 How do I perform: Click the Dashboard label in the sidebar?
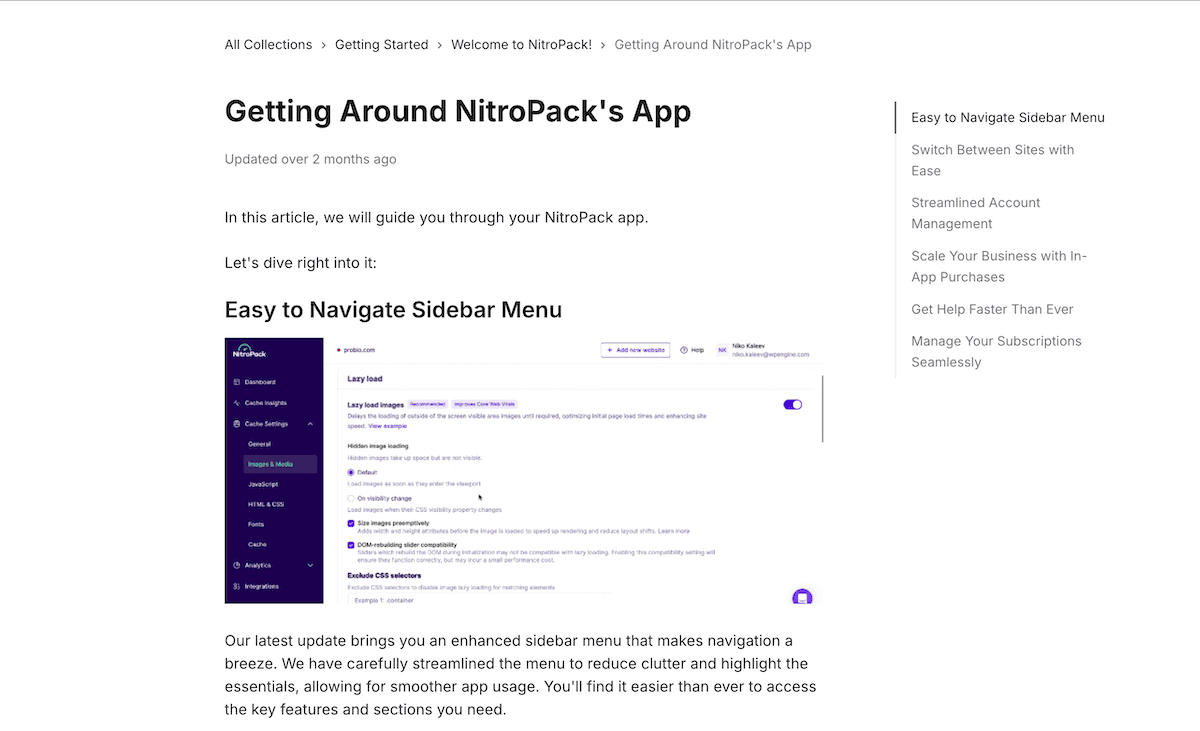[260, 382]
